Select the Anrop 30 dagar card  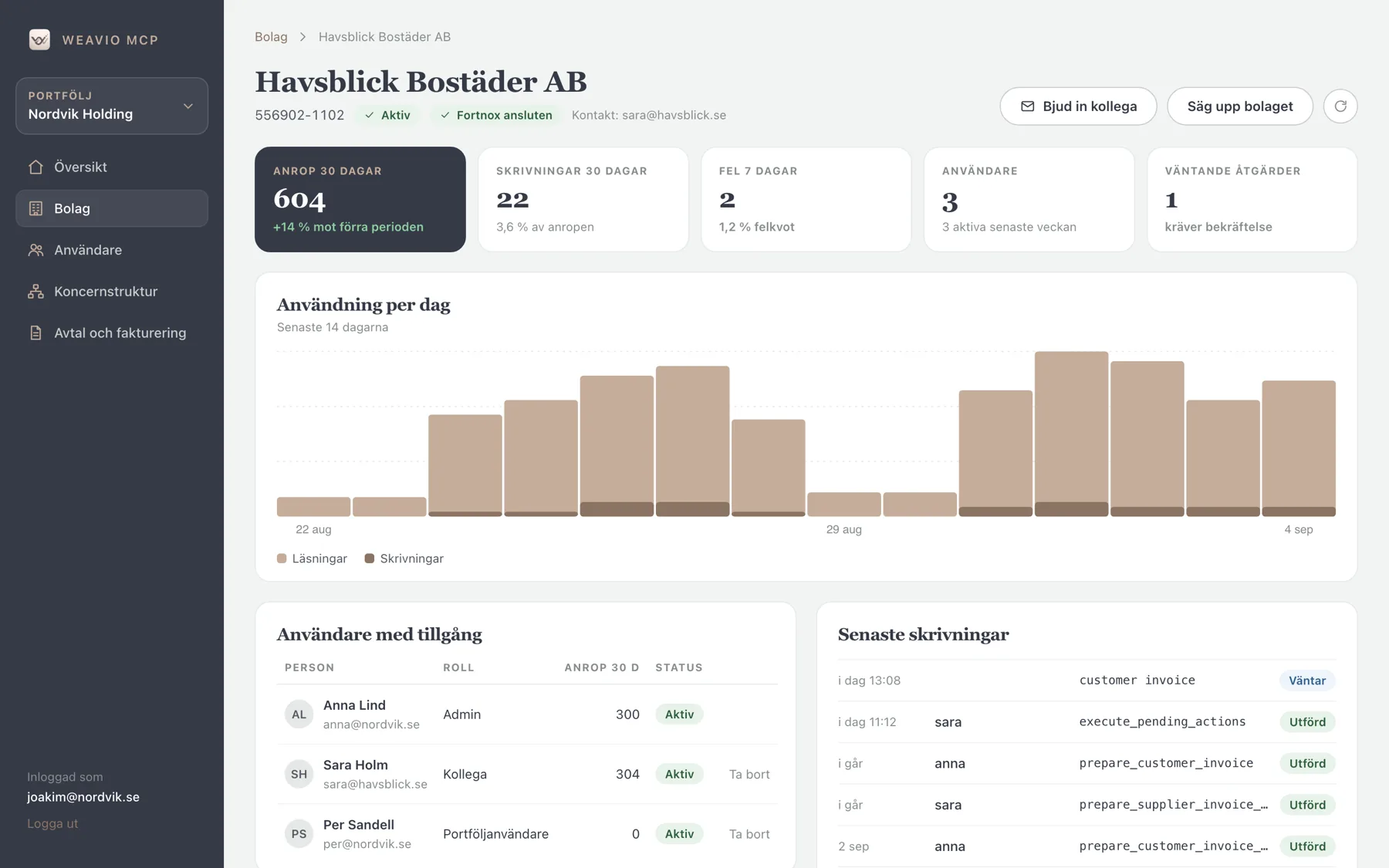pyautogui.click(x=360, y=199)
